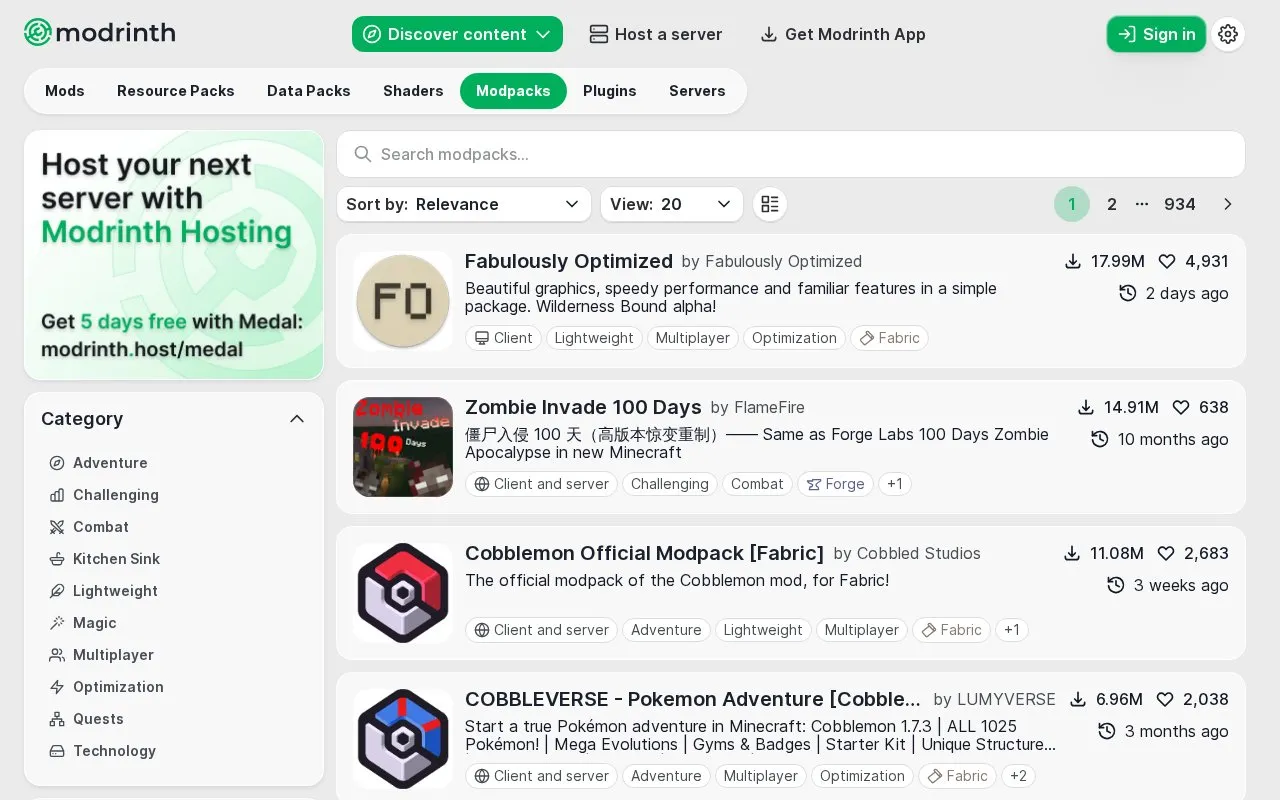The height and width of the screenshot is (800, 1280).
Task: Open the Zombie Invade 100 Days thumbnail
Action: [x=403, y=447]
